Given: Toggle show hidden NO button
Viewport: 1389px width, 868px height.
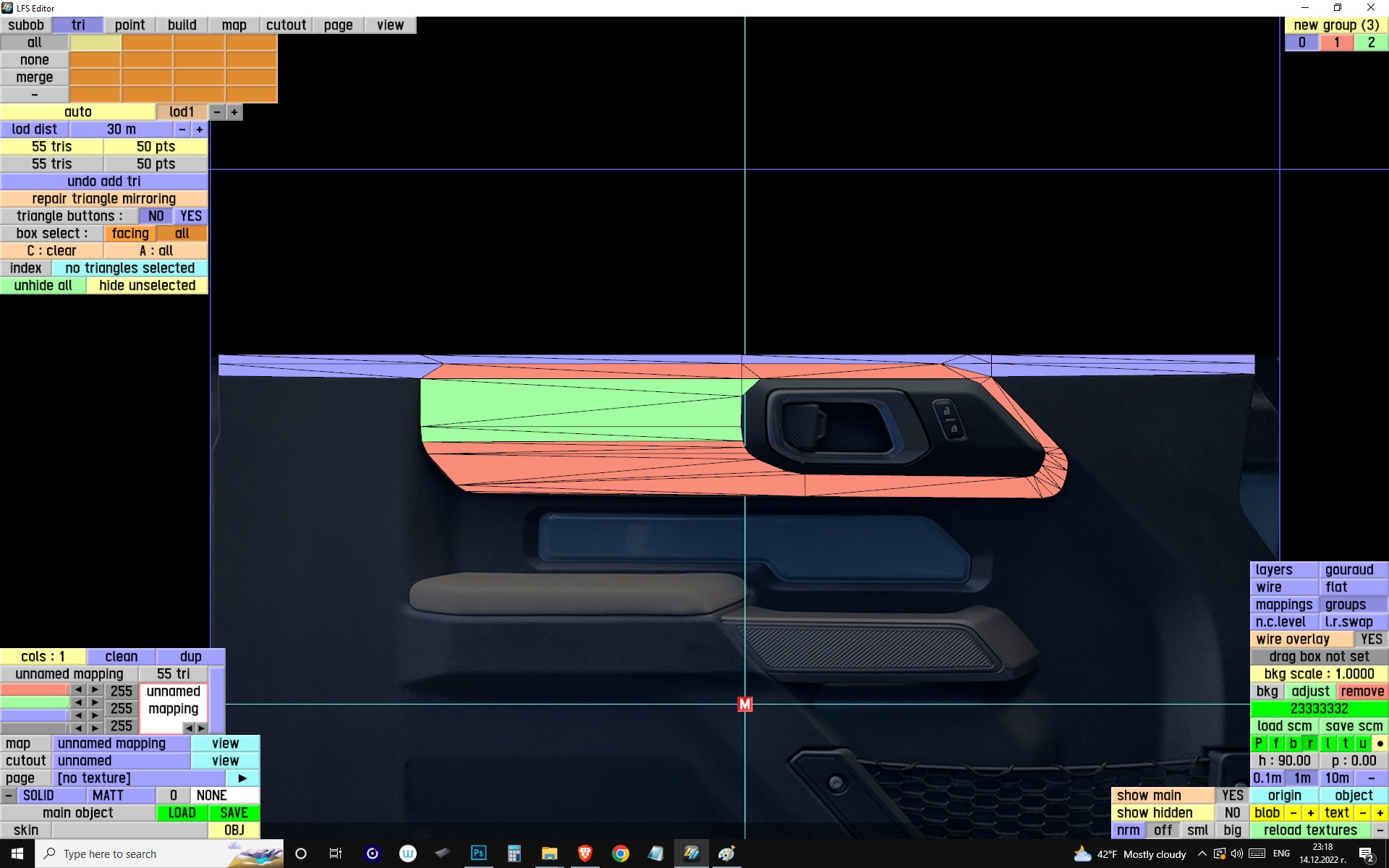Looking at the screenshot, I should point(1232,813).
